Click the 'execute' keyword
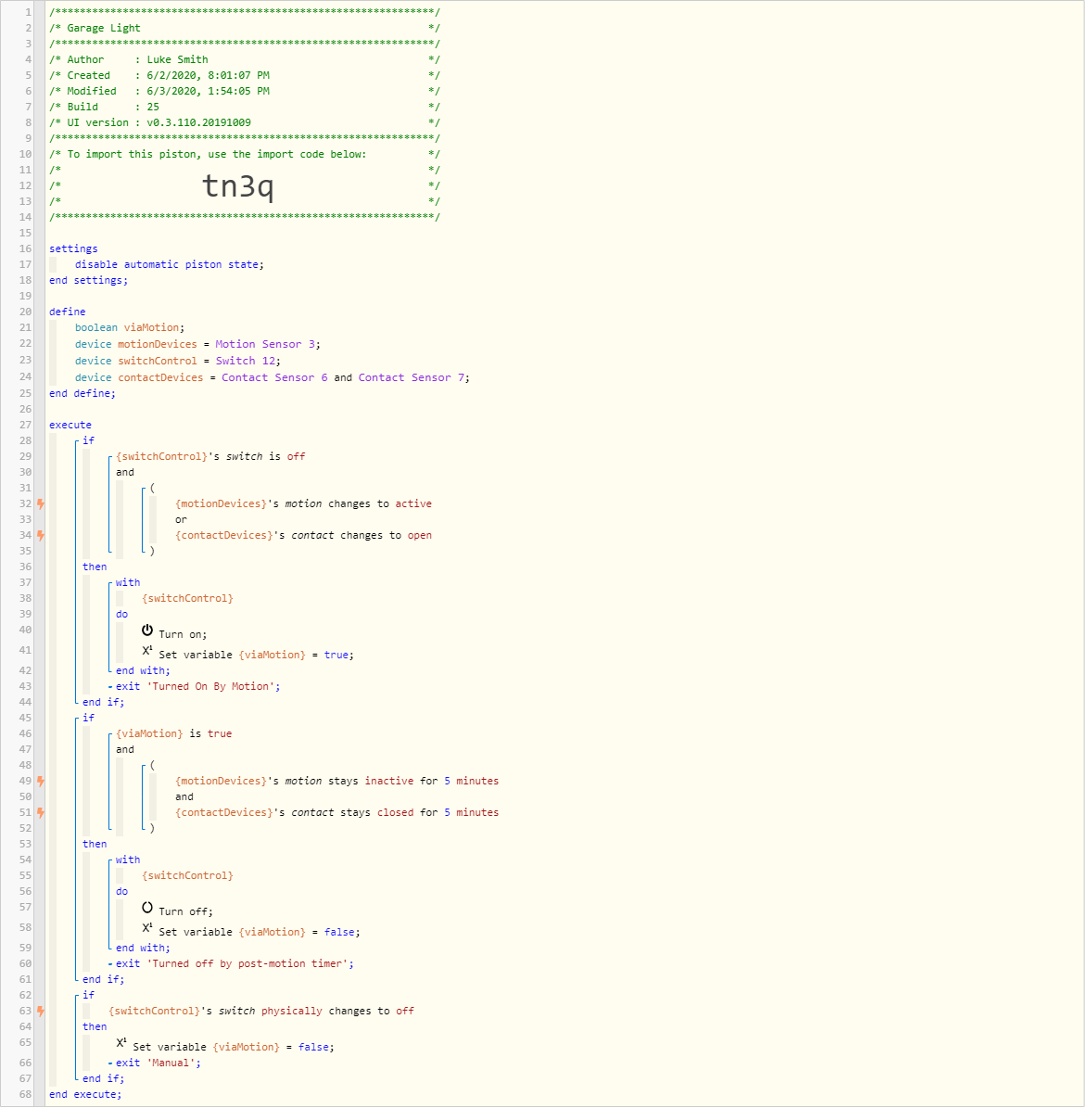1092x1108 pixels. click(70, 426)
